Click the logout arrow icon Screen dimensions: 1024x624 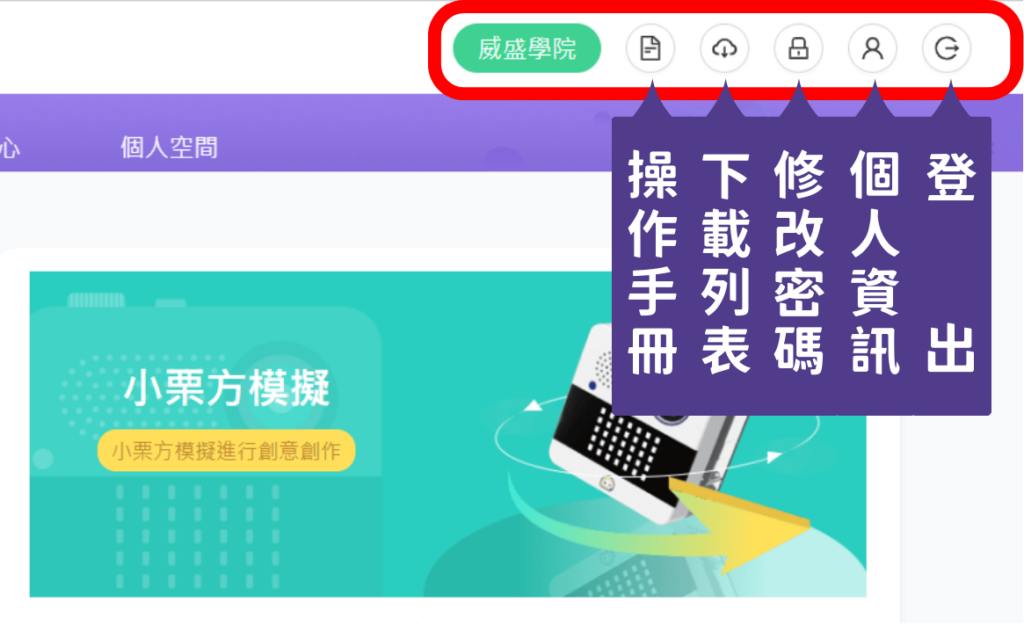coord(946,48)
